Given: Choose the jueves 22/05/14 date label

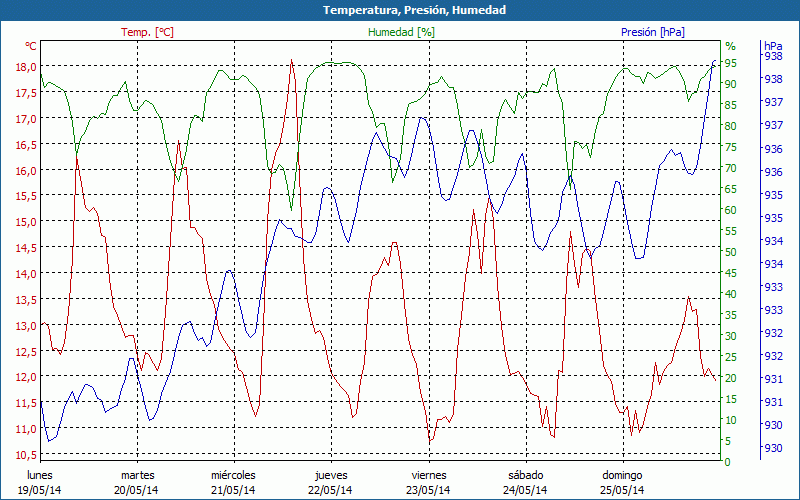Looking at the screenshot, I should pos(331,482).
